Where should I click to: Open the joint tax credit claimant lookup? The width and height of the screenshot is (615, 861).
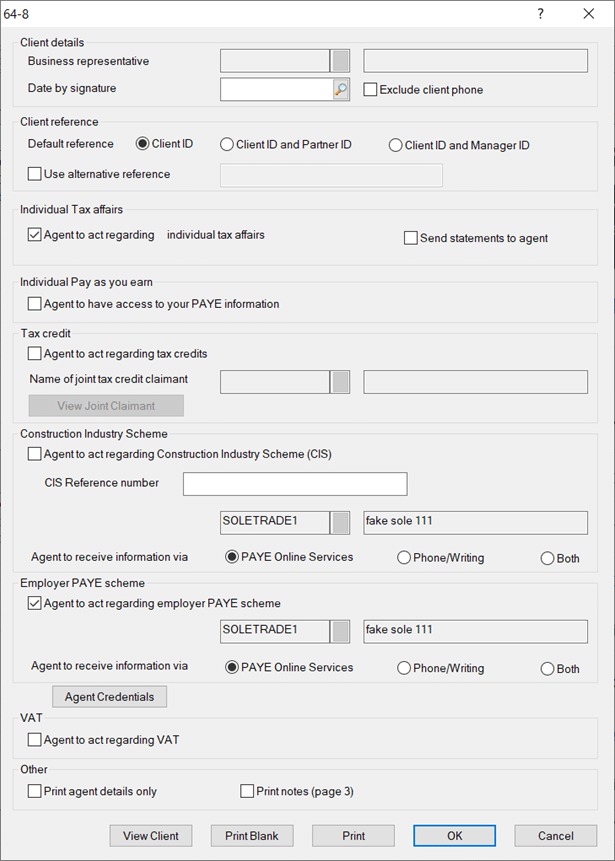tap(341, 382)
